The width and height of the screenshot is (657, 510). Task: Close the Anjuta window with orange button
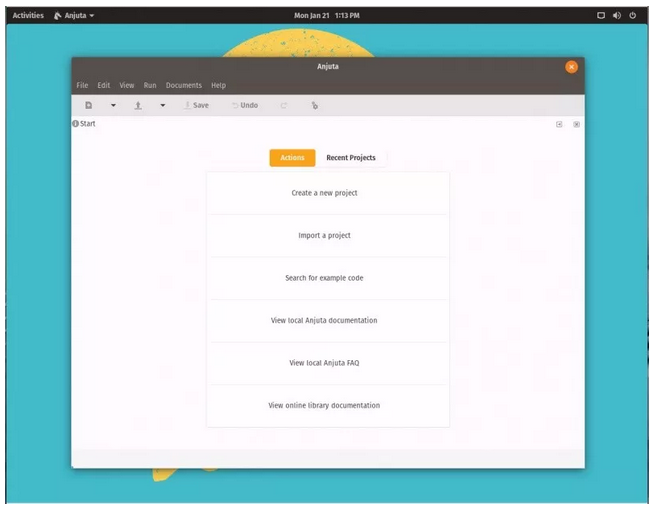[571, 67]
